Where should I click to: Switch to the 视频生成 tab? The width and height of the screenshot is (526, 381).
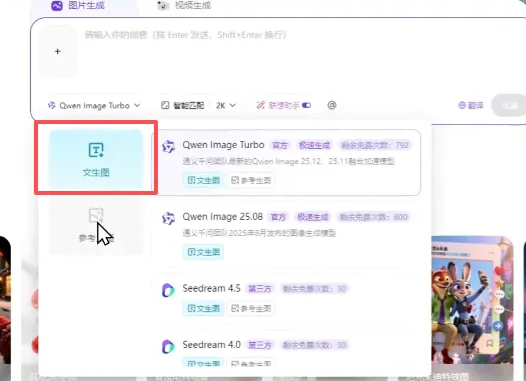[184, 5]
